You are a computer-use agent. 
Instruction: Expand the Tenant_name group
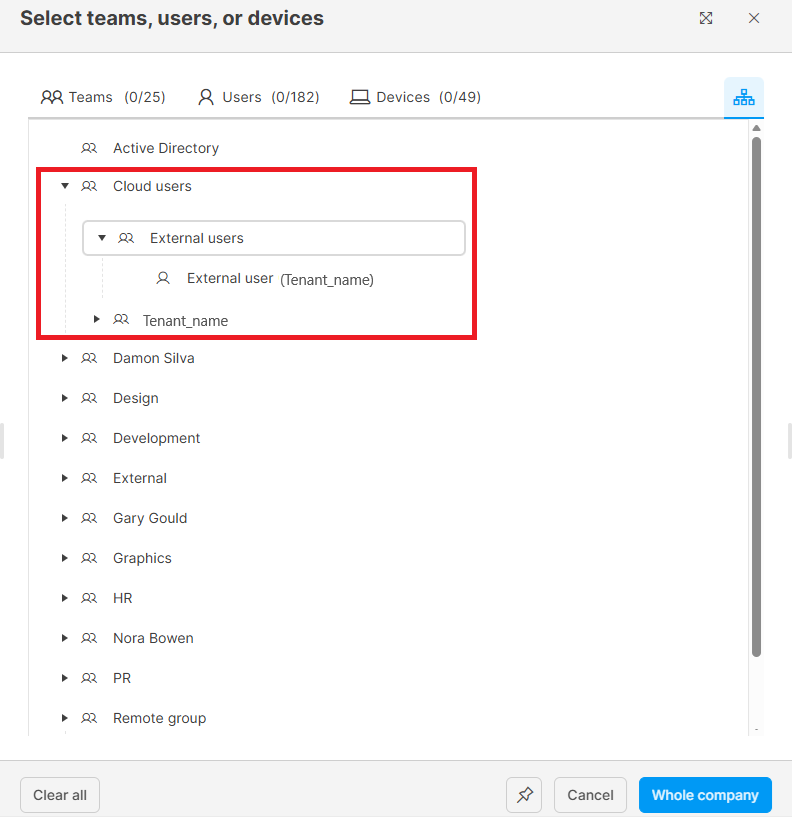tap(97, 320)
